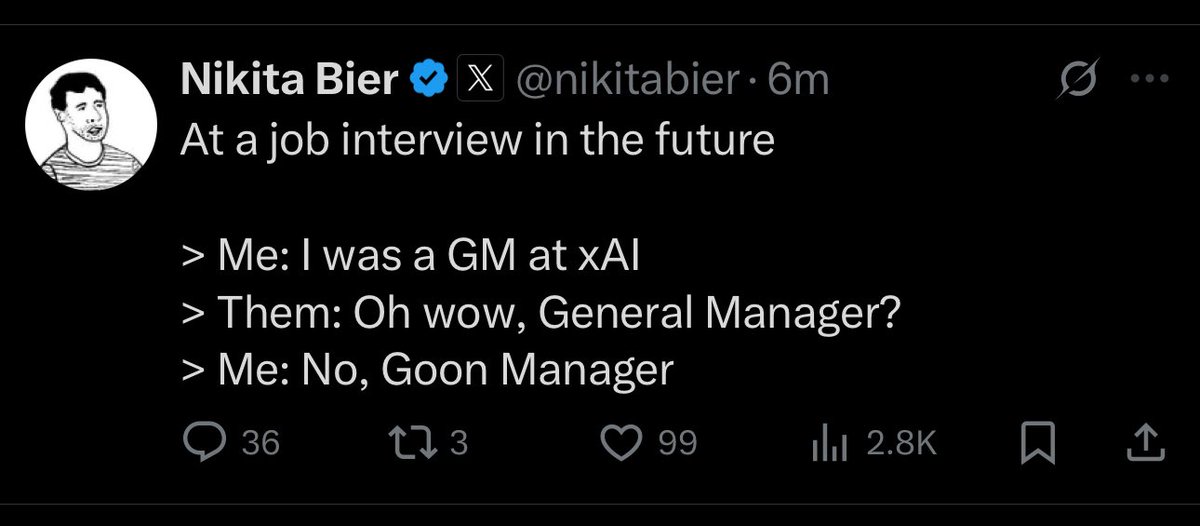
Task: Click the 6m post timestamp
Action: (799, 80)
